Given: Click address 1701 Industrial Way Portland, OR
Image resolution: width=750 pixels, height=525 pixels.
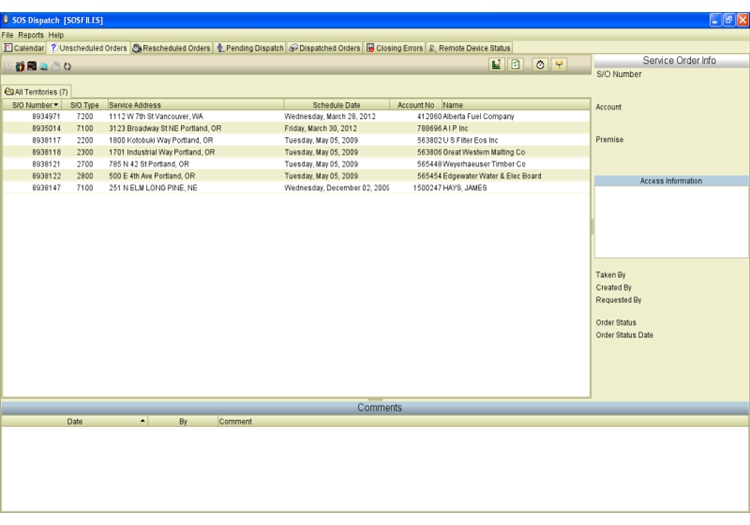Looking at the screenshot, I should (162, 152).
